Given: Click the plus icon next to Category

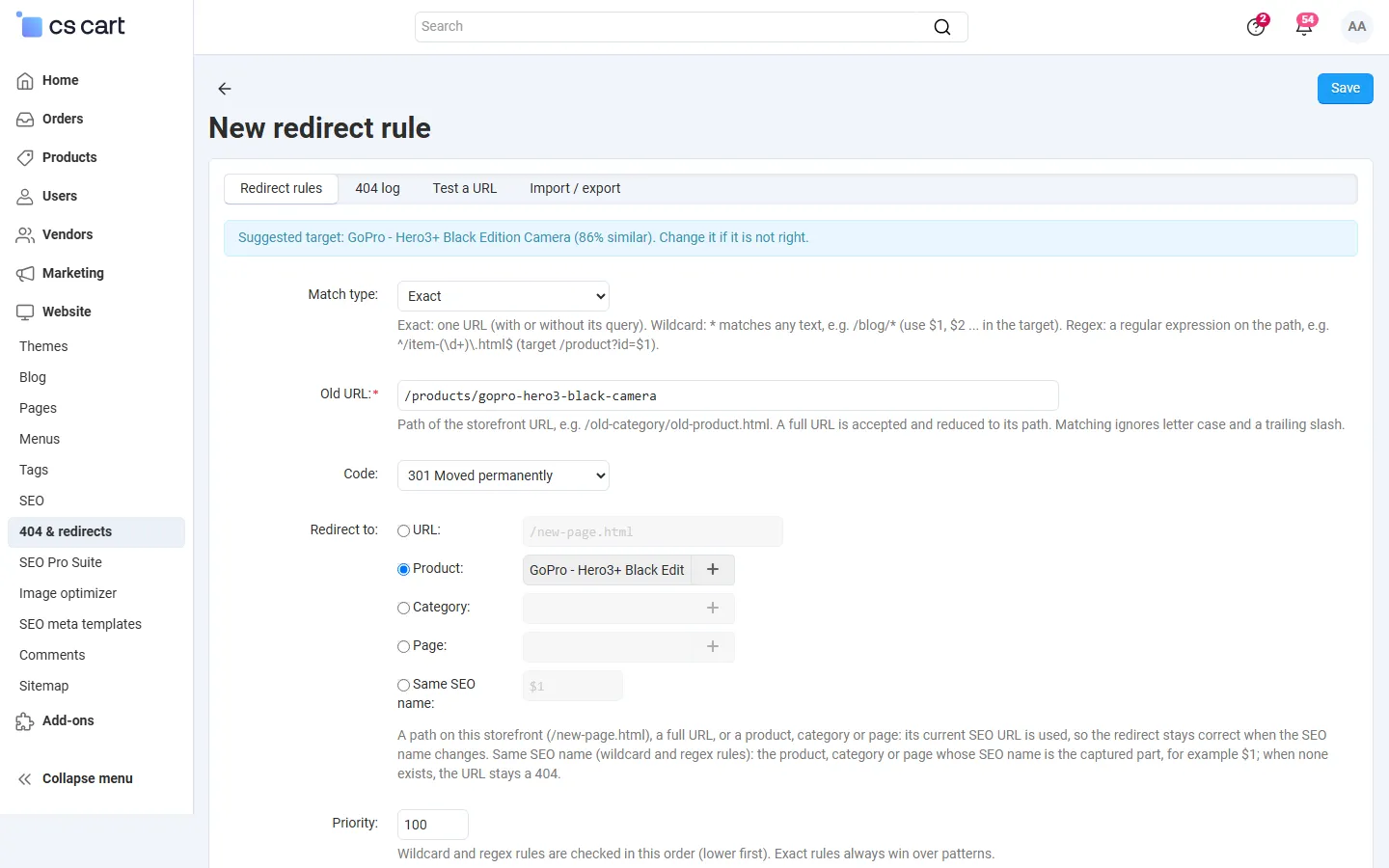Looking at the screenshot, I should click(x=713, y=609).
